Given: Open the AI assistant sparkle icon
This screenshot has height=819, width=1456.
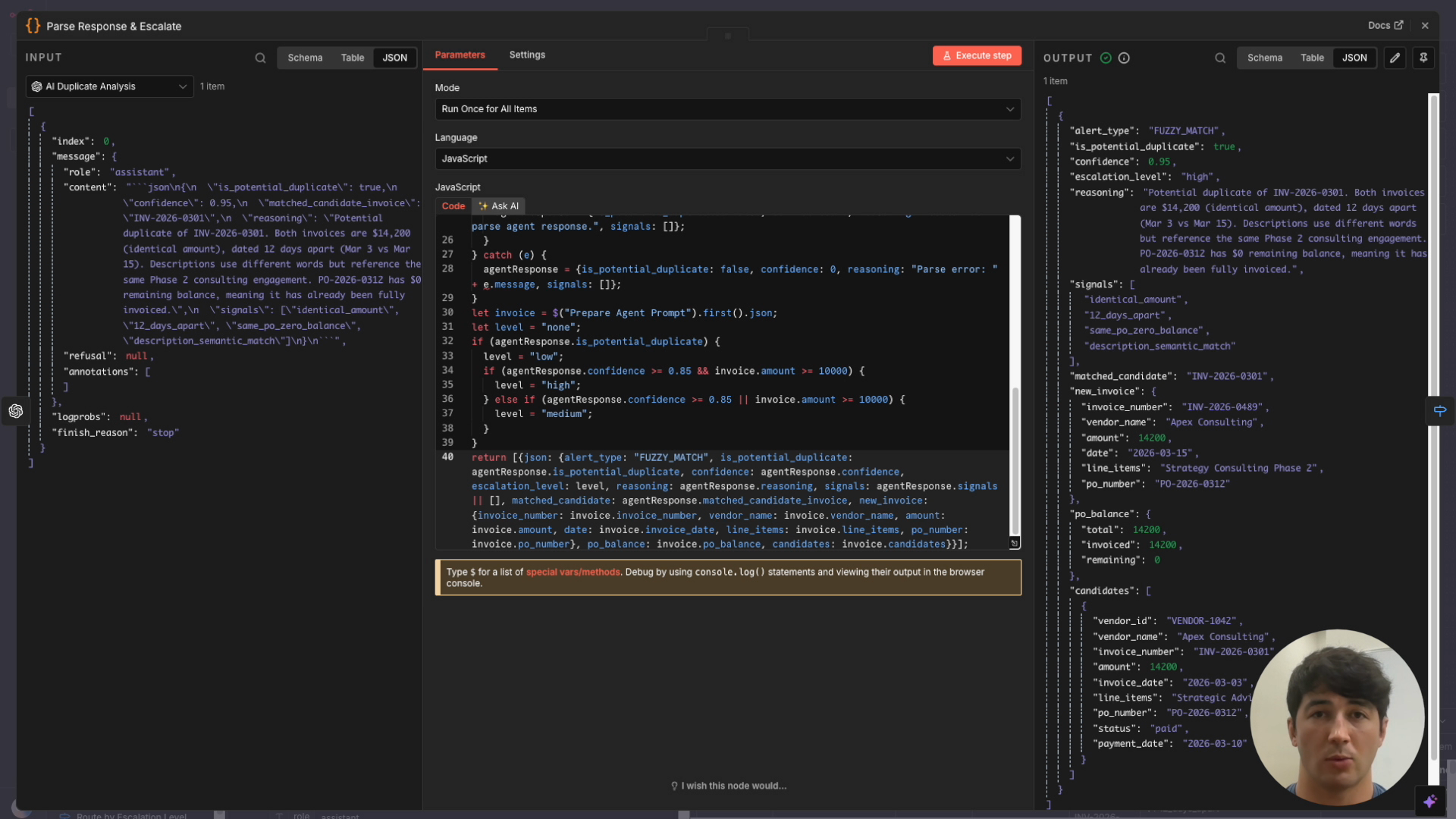Looking at the screenshot, I should pos(1430,801).
